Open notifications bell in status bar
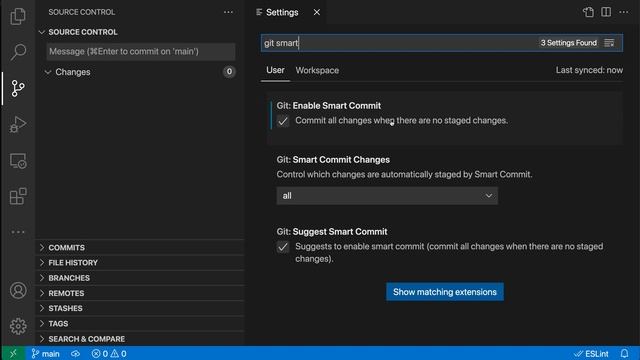The image size is (640, 360). click(624, 353)
